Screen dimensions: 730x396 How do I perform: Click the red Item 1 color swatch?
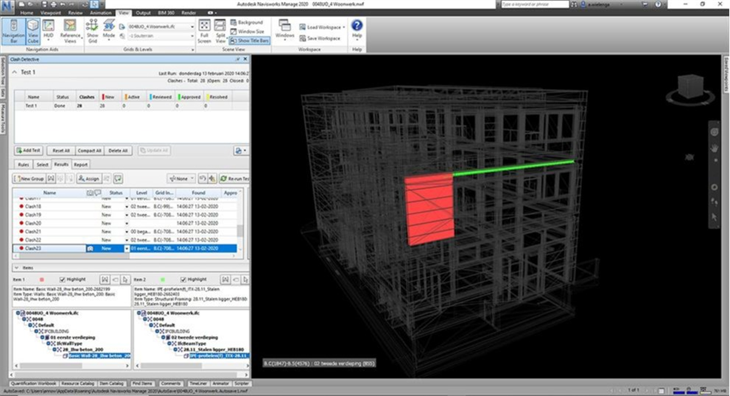pyautogui.click(x=41, y=280)
